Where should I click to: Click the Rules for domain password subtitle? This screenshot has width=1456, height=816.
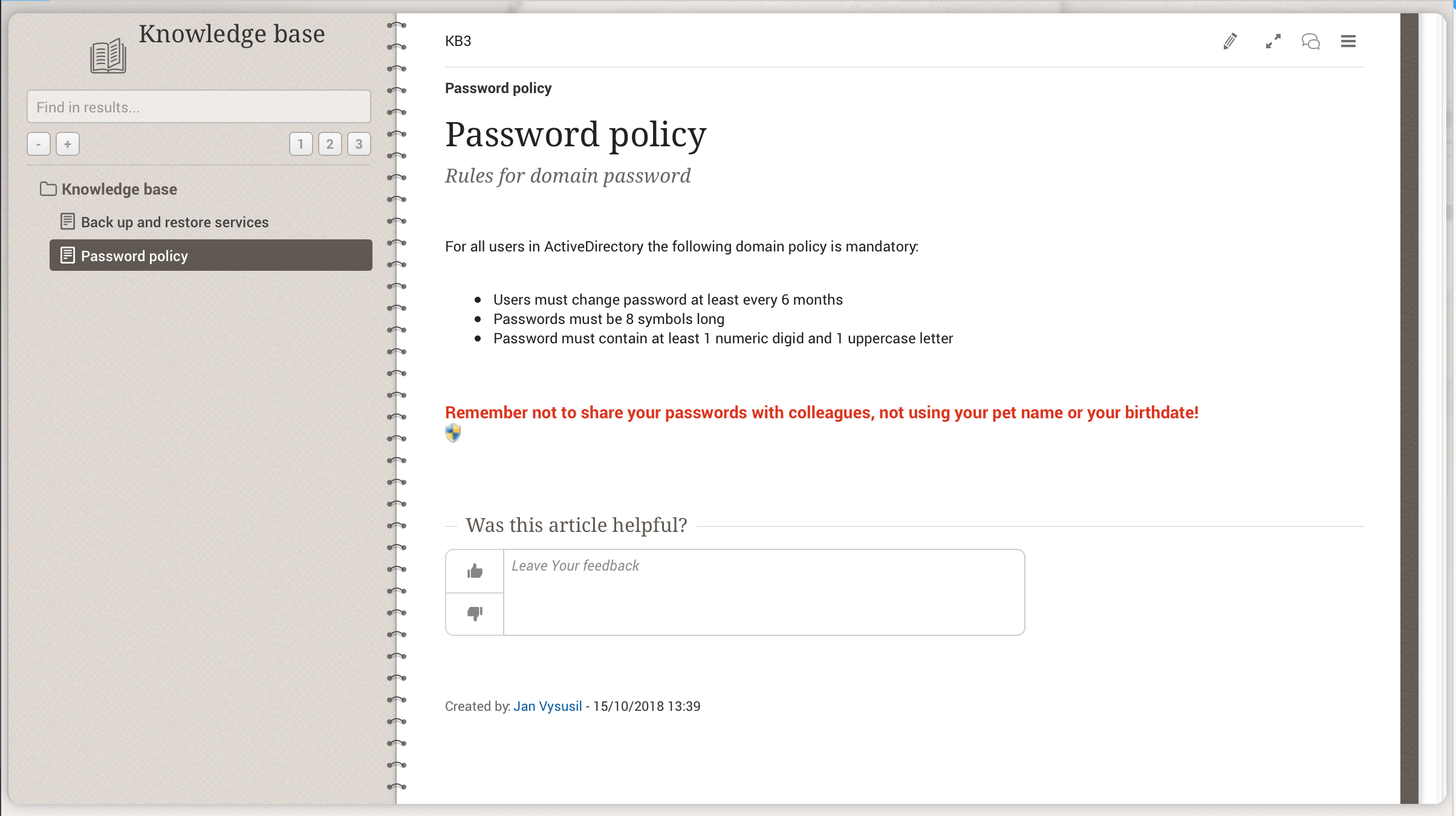(x=568, y=176)
